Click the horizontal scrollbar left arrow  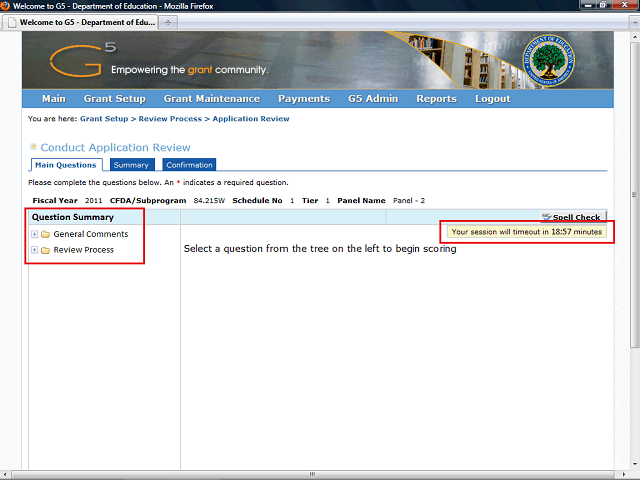(4, 474)
